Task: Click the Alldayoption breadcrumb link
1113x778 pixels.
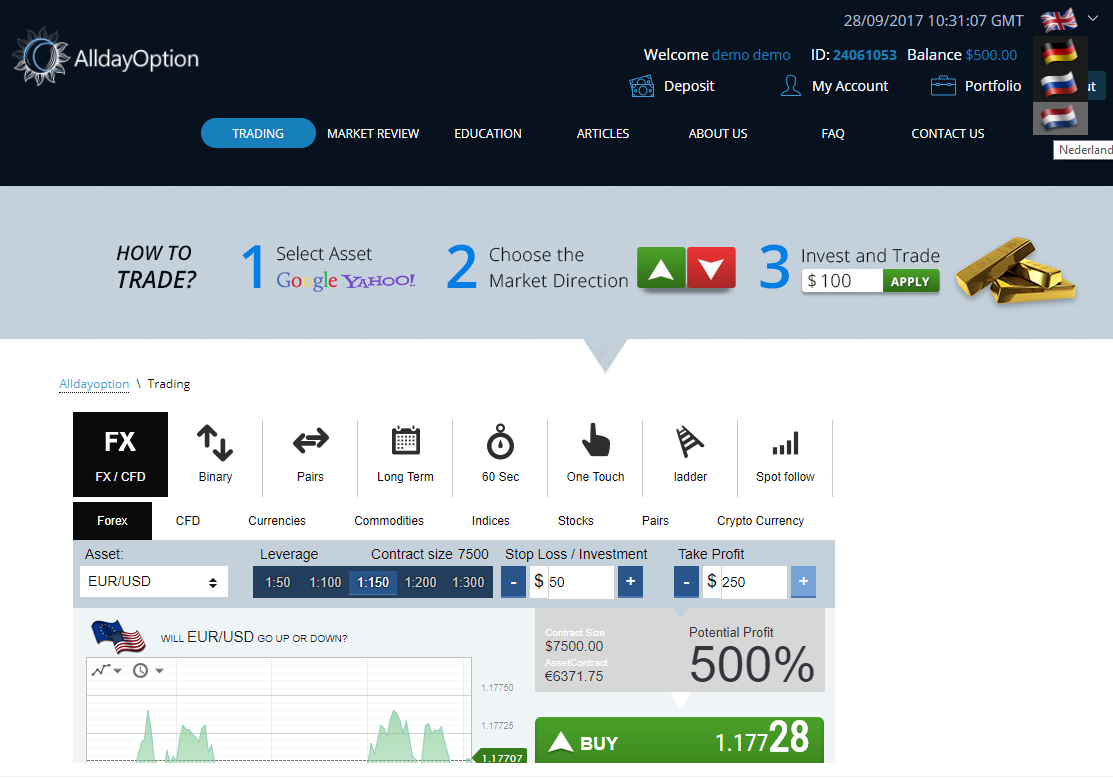Action: [x=94, y=384]
